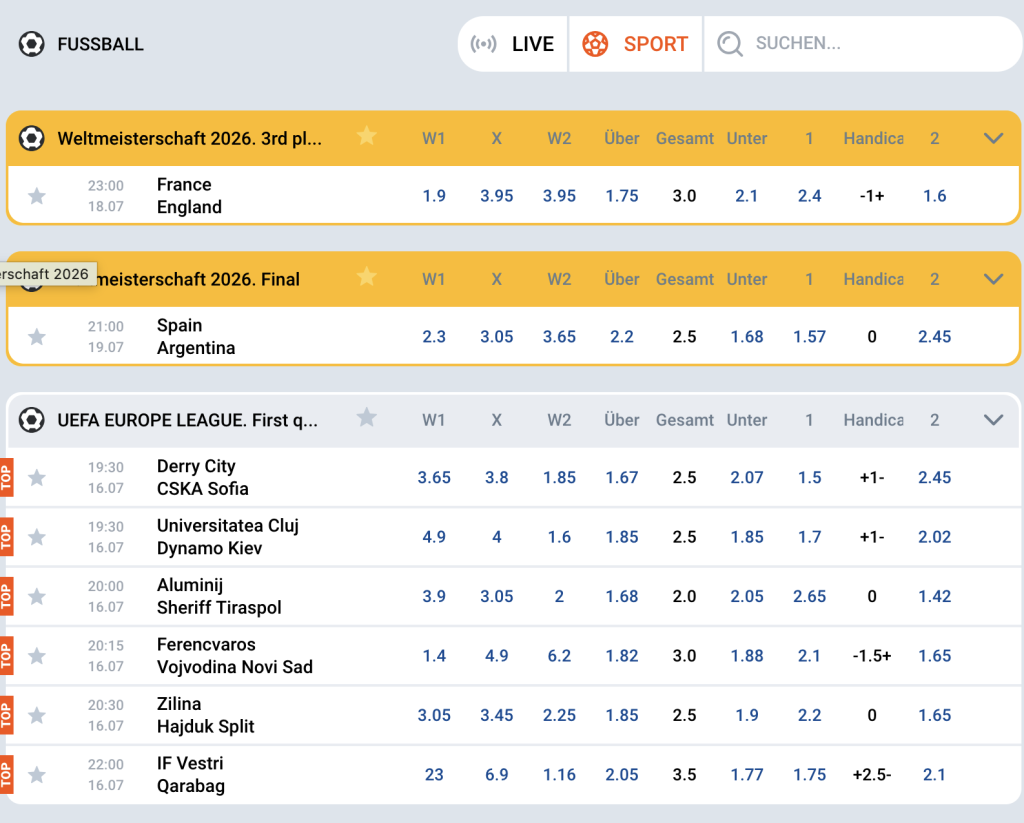This screenshot has width=1024, height=823.
Task: Open the Zilina vs Hajduk Split match
Action: (x=205, y=715)
